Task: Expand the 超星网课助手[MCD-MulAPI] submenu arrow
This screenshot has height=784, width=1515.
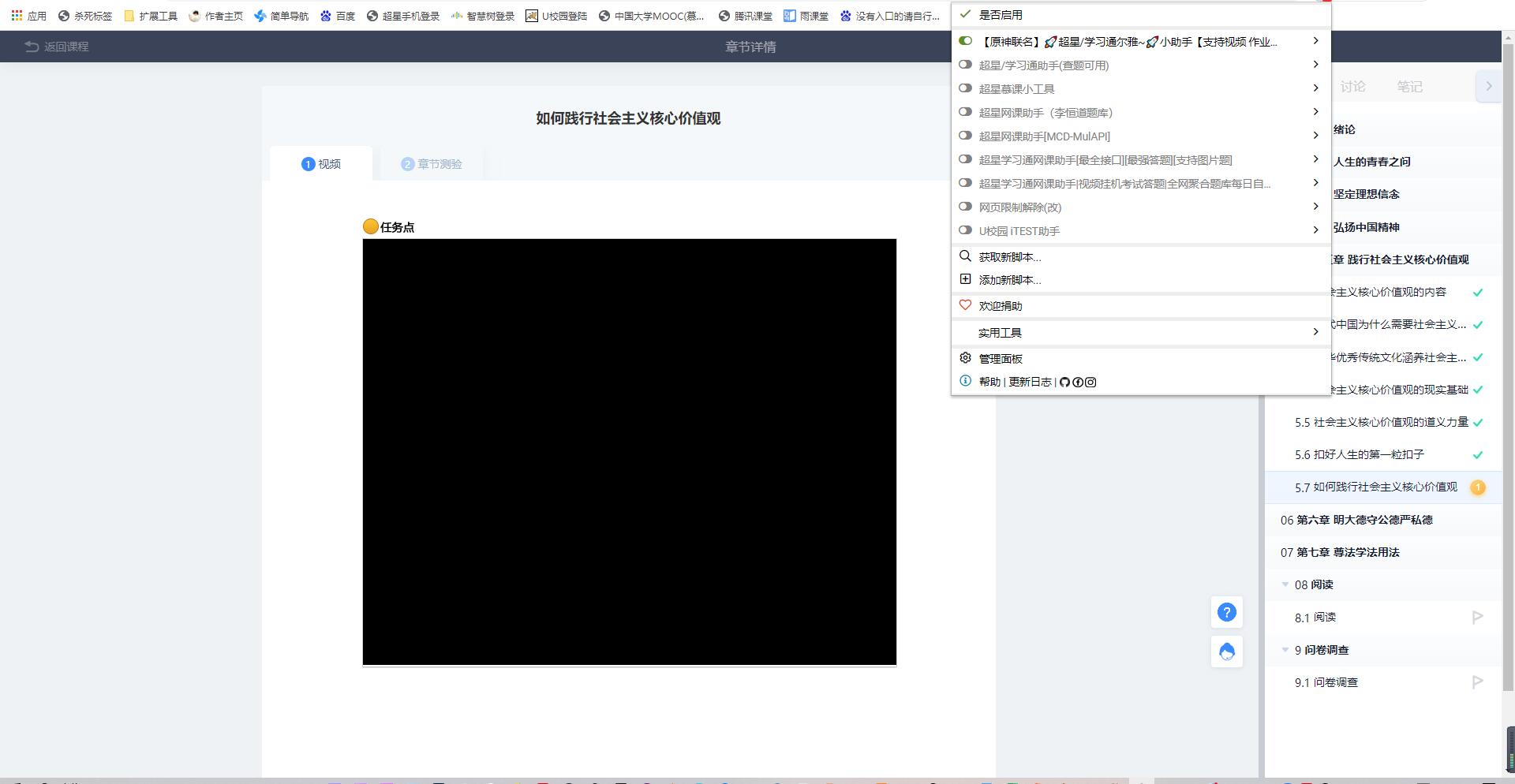Action: (1315, 136)
